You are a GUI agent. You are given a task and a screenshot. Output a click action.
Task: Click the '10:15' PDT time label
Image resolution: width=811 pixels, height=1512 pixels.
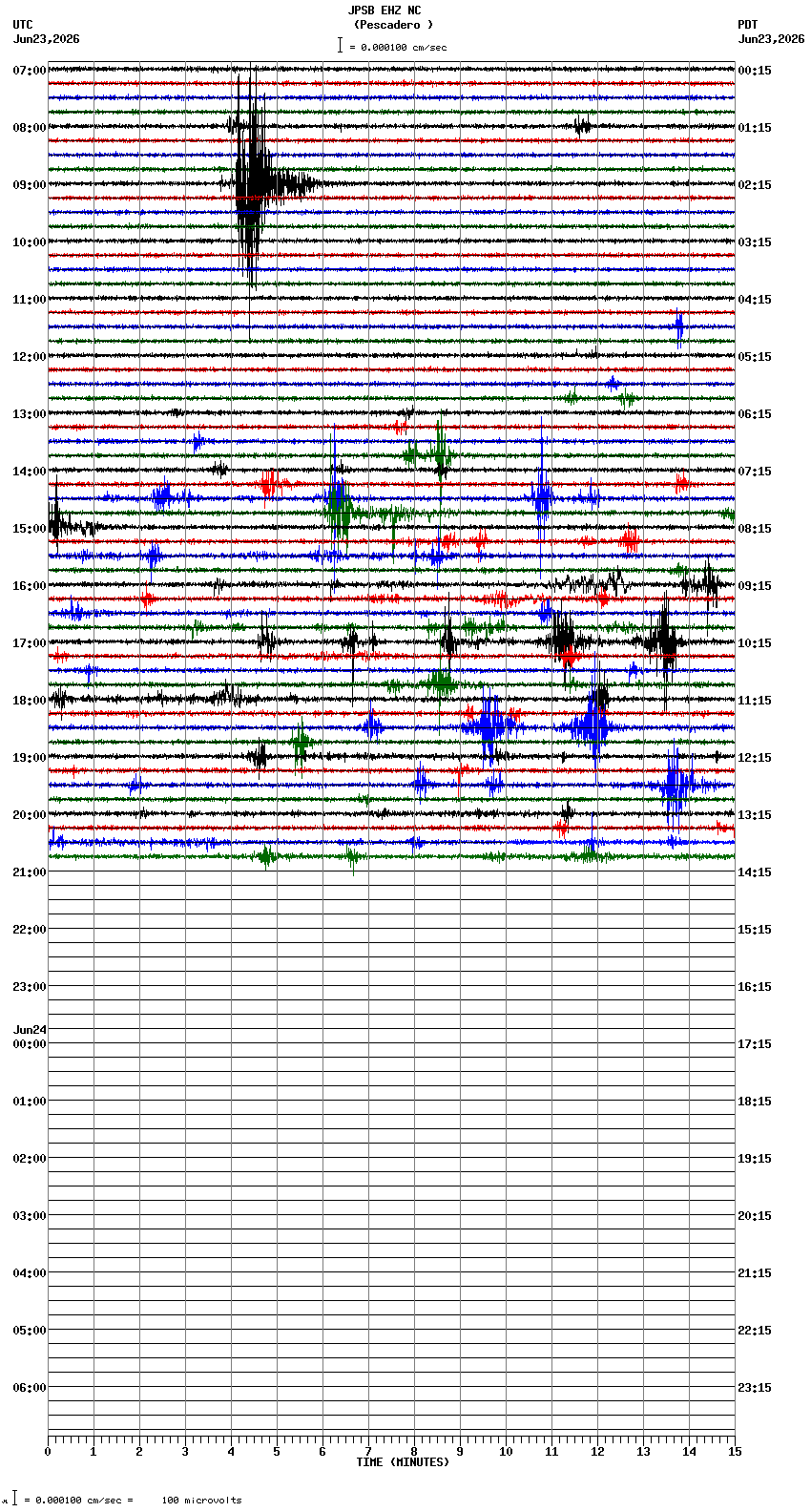tap(755, 643)
